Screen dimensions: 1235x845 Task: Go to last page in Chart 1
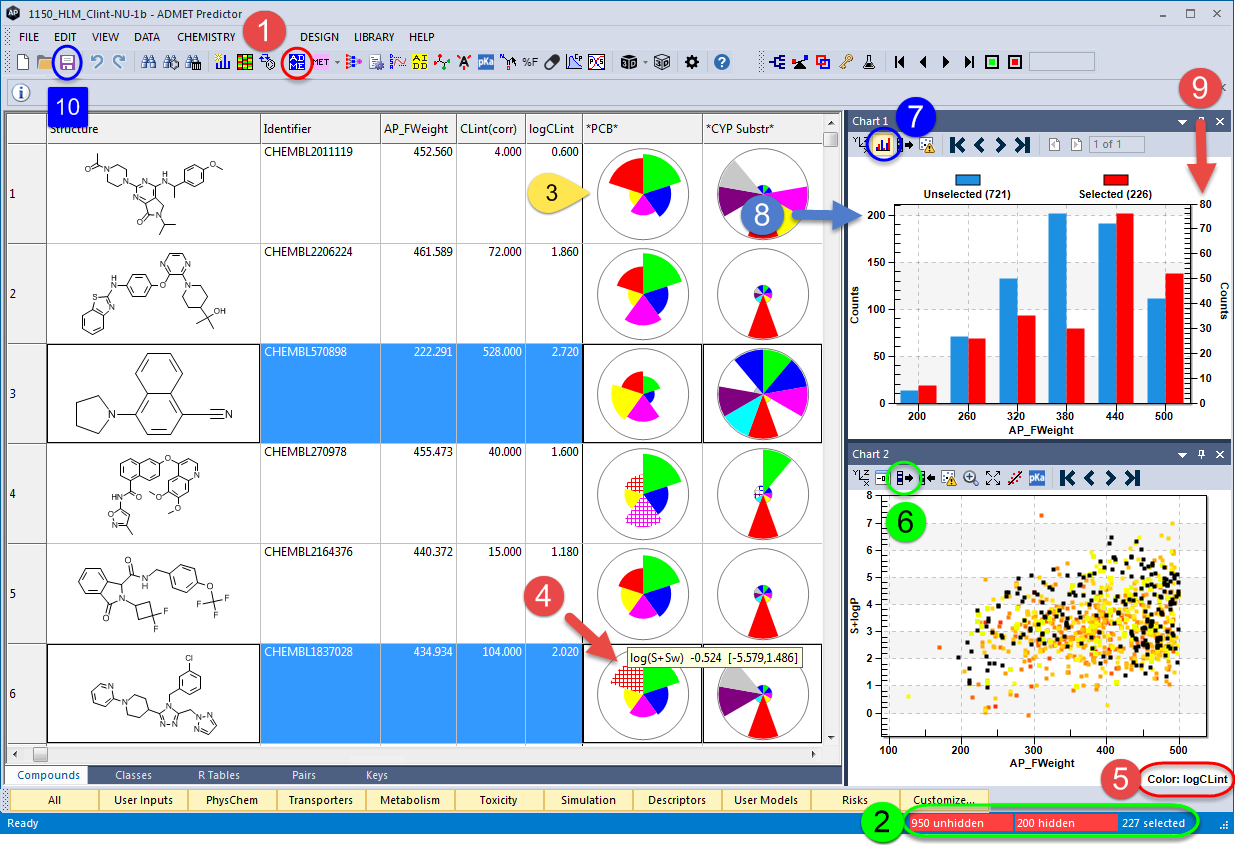(1021, 145)
